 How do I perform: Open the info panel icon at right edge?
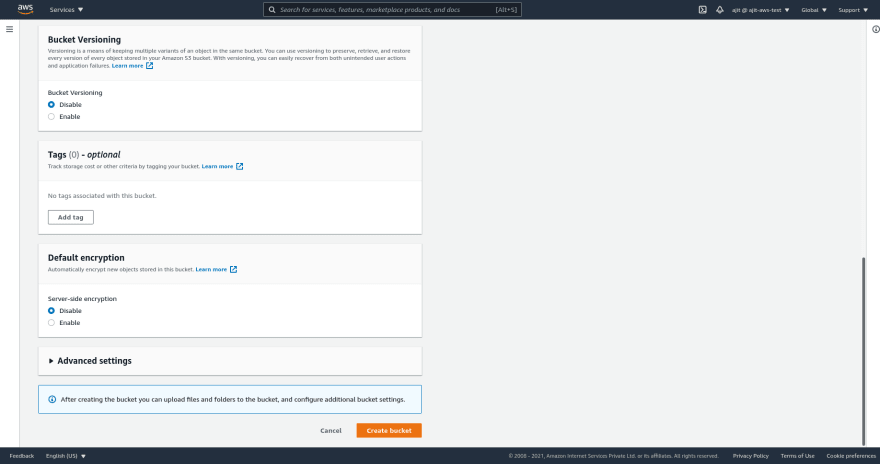tap(876, 29)
